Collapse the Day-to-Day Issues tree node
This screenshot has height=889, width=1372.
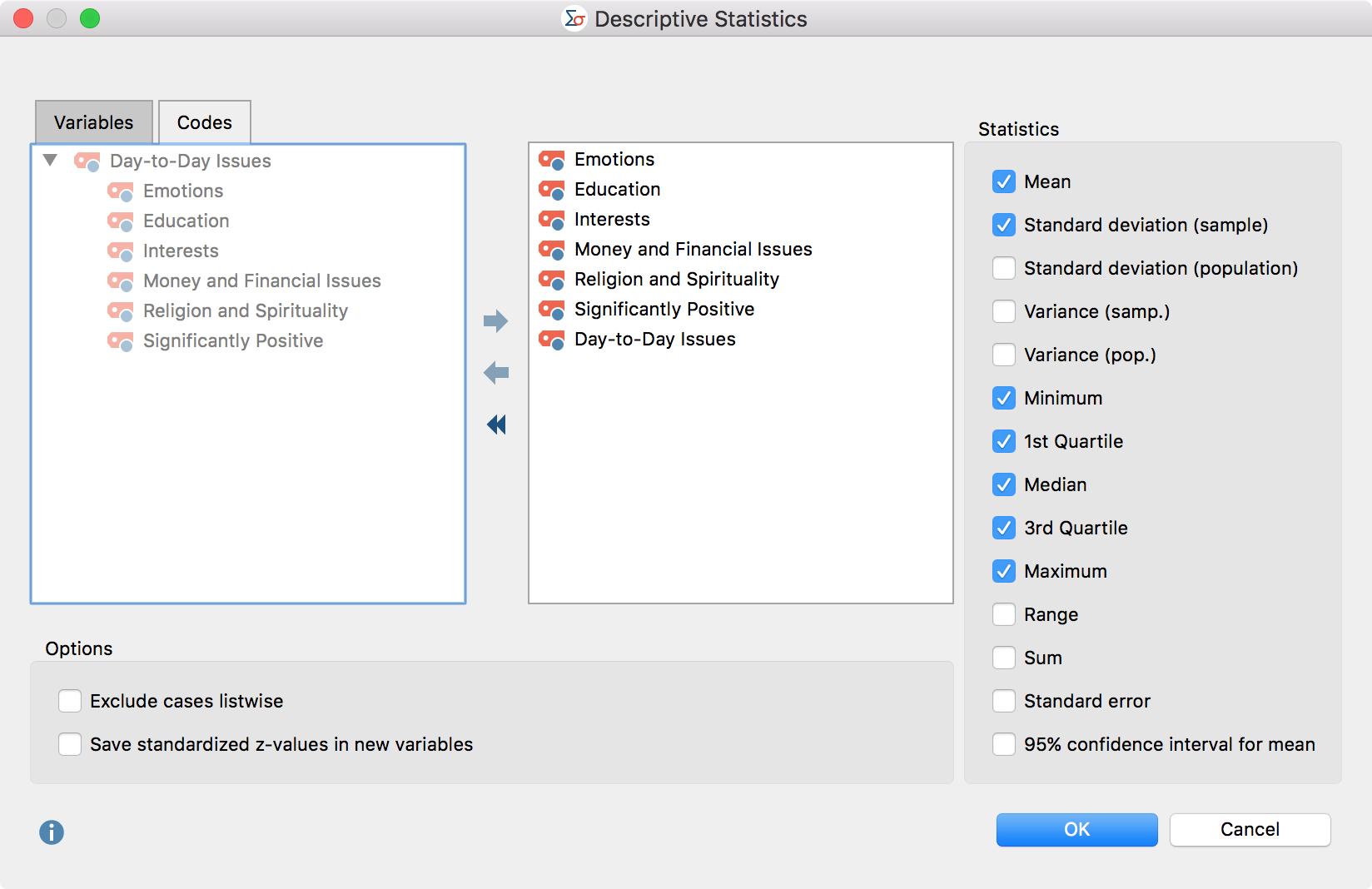point(50,161)
